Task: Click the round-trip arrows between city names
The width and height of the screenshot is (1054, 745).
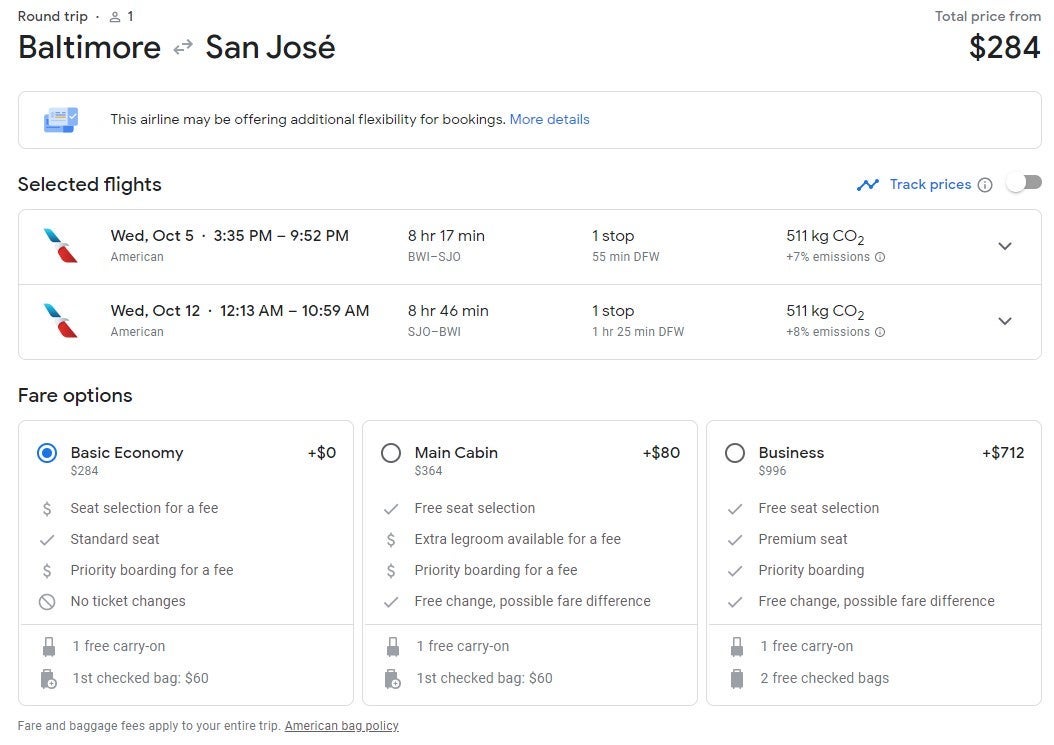Action: [183, 47]
